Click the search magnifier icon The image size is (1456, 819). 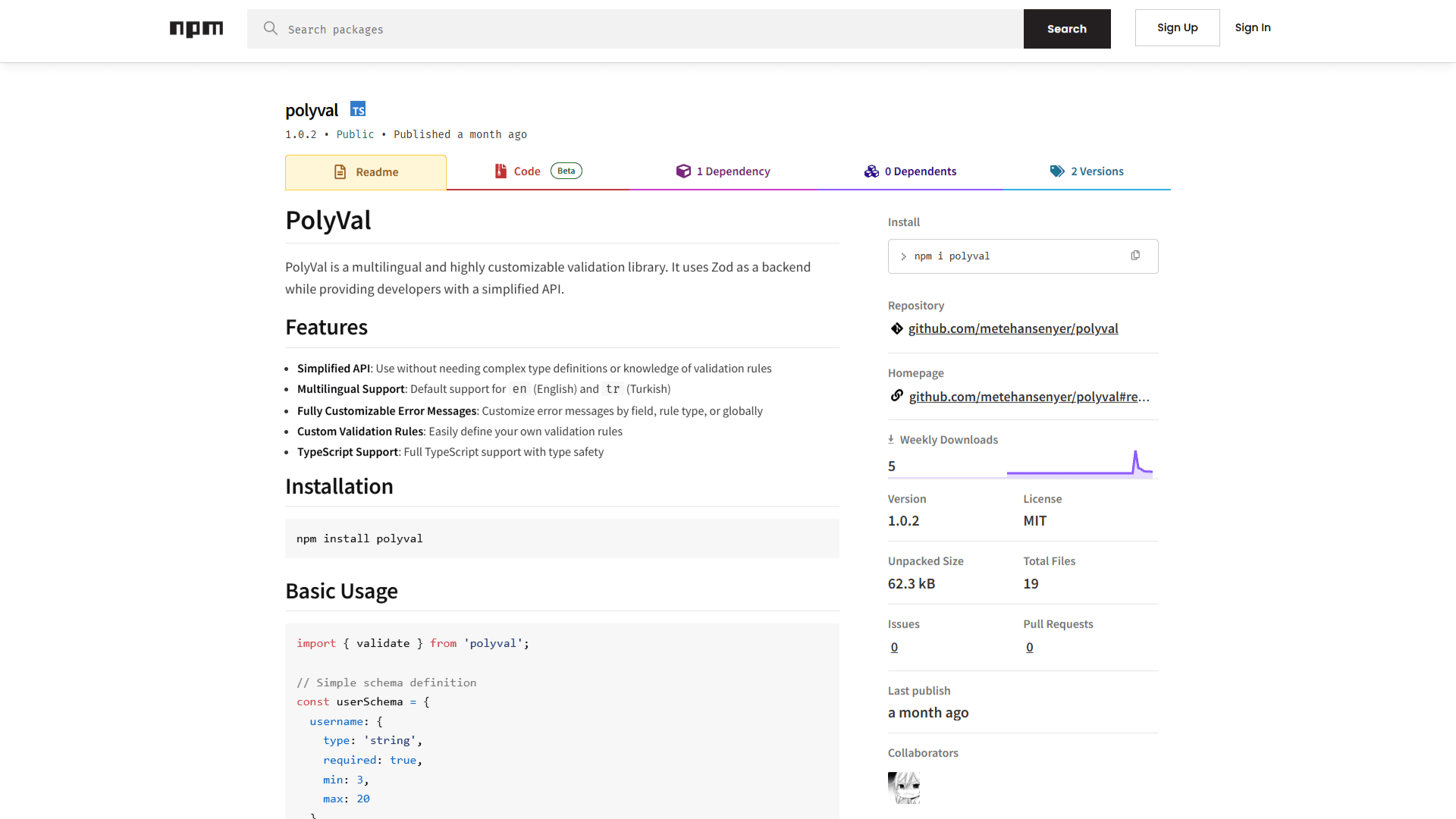[271, 29]
